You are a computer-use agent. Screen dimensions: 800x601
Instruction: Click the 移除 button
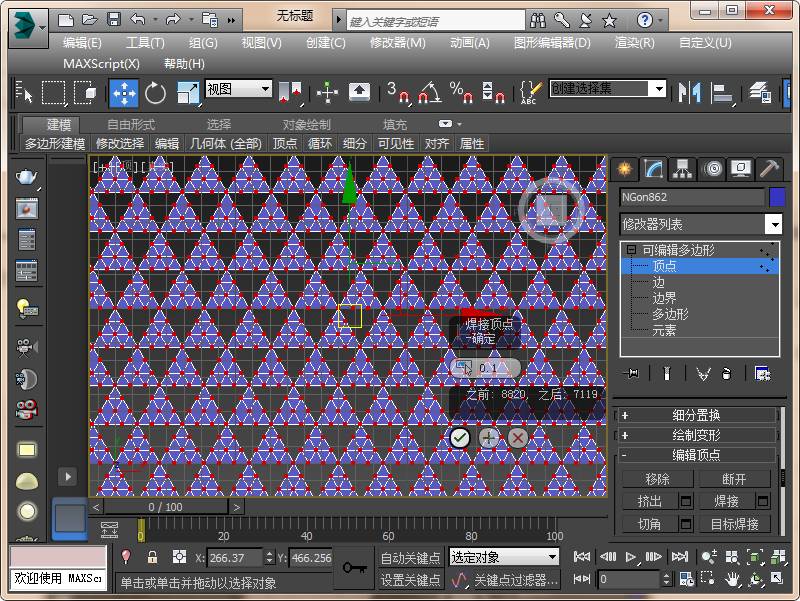[x=658, y=479]
